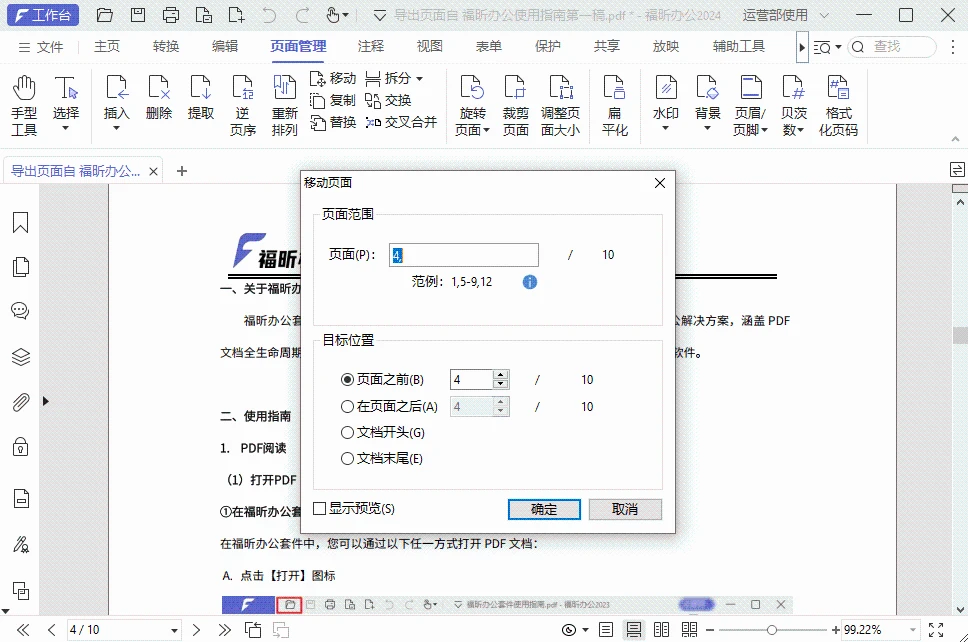Select the 裁剪页面 (Crop Pages) tool

[x=515, y=95]
